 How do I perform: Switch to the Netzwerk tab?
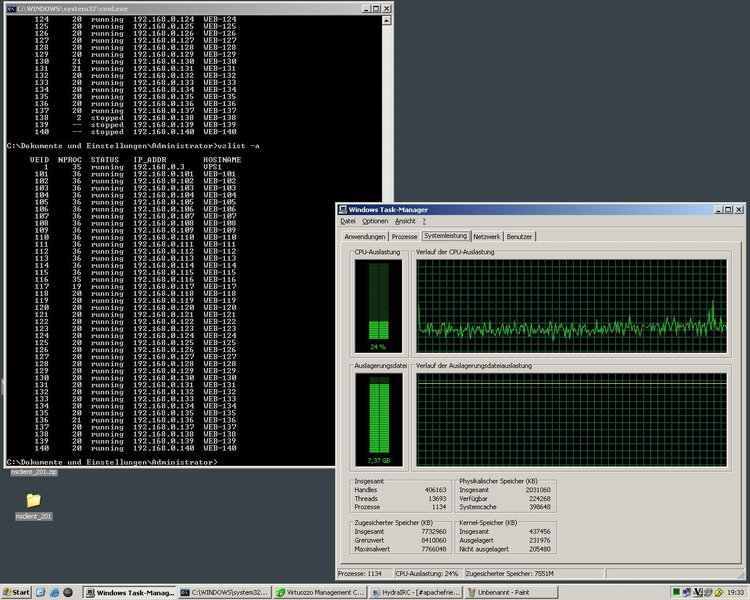tap(487, 237)
